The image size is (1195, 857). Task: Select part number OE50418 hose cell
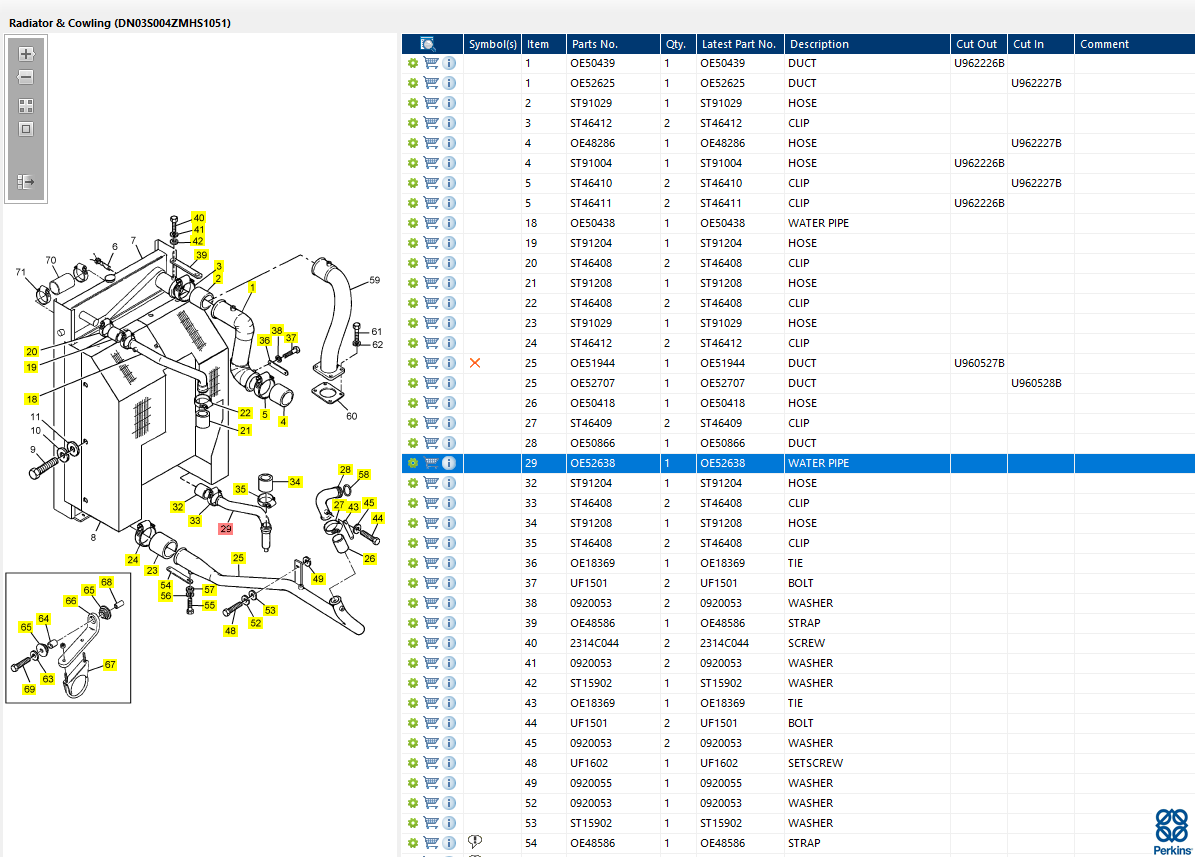click(x=592, y=403)
